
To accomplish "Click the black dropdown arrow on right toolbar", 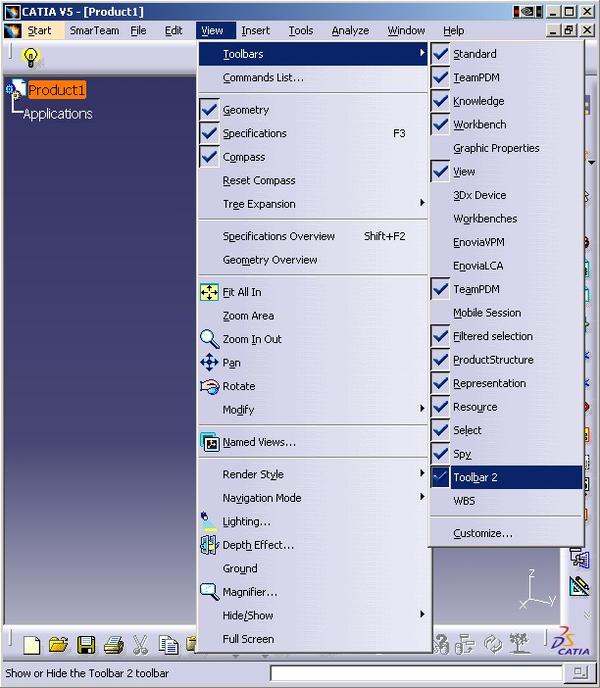I will (592, 163).
